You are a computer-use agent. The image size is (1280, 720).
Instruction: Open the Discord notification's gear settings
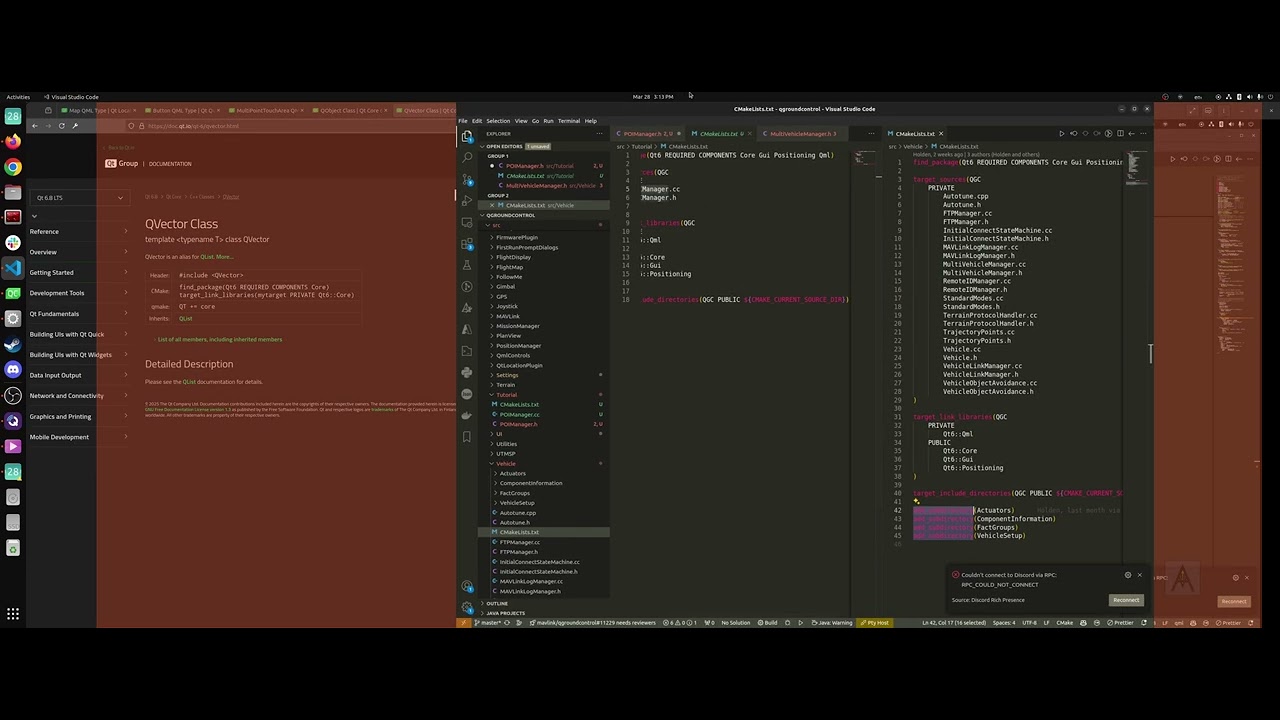(x=1127, y=575)
